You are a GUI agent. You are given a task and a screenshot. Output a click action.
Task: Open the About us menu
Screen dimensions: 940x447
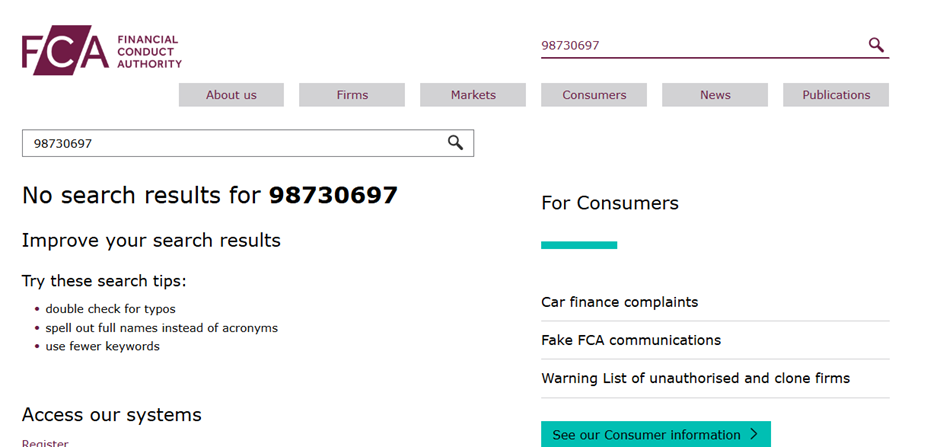tap(231, 95)
